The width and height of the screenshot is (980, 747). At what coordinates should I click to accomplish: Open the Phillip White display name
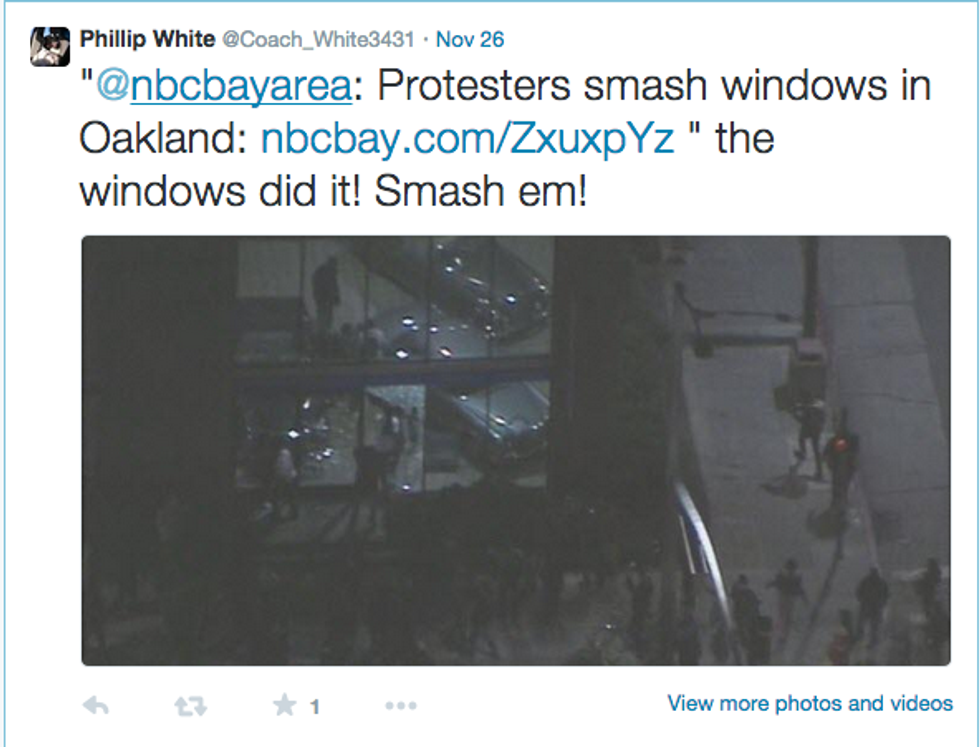tap(148, 39)
